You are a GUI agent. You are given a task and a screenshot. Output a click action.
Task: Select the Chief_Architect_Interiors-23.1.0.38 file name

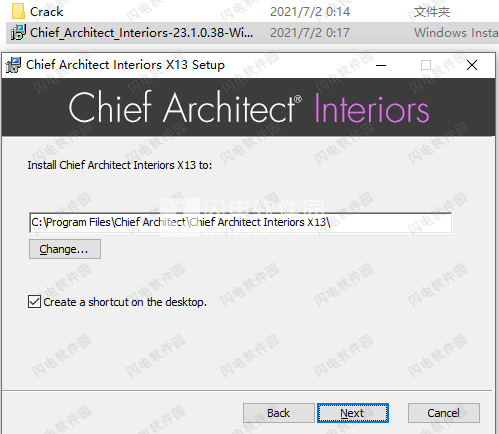[x=141, y=33]
